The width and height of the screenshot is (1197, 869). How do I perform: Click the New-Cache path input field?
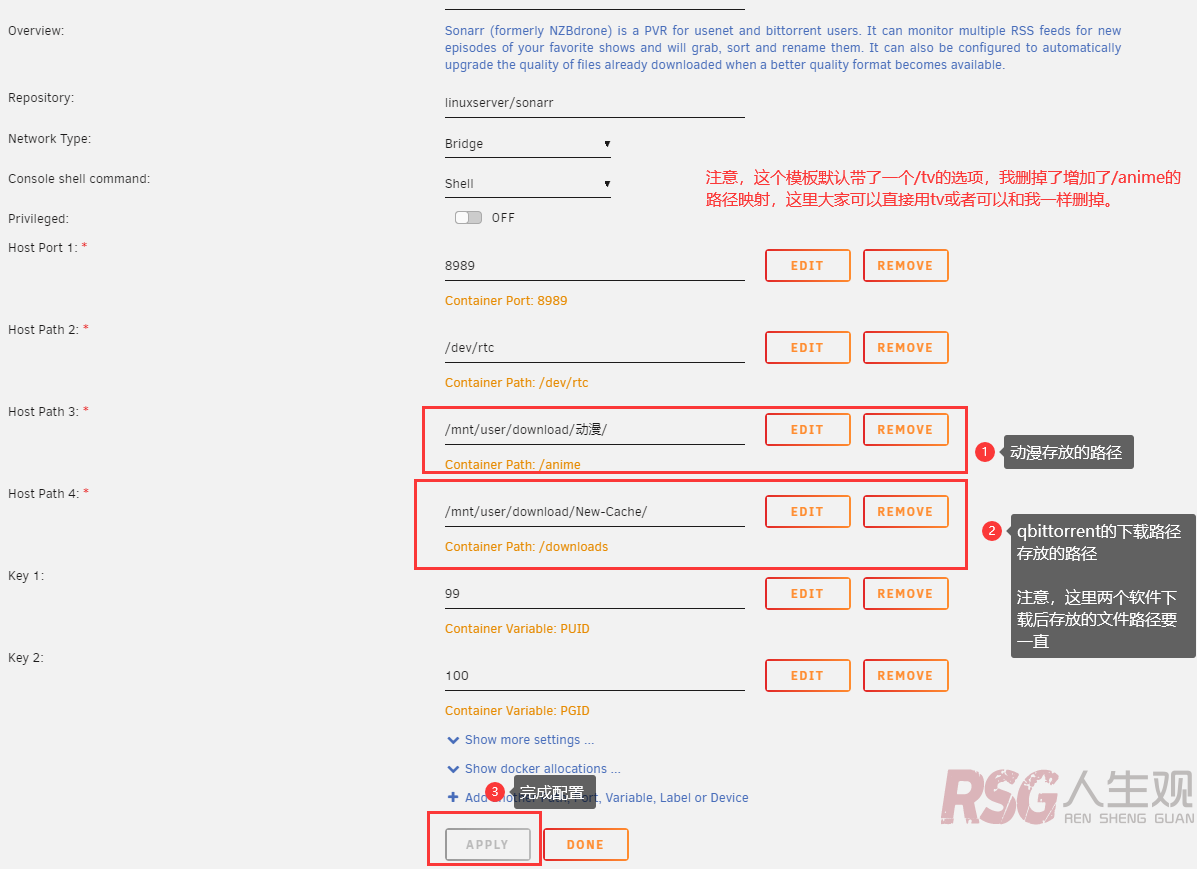point(594,512)
